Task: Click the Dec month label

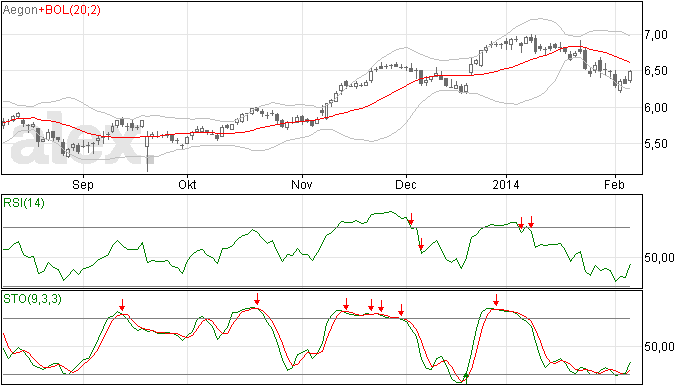Action: click(406, 184)
